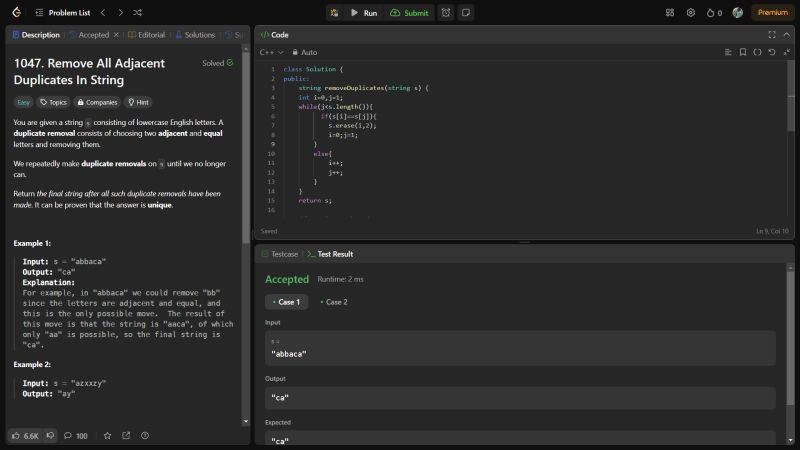Open the help question mark icon
Viewport: 800px width, 450px height.
(x=145, y=436)
